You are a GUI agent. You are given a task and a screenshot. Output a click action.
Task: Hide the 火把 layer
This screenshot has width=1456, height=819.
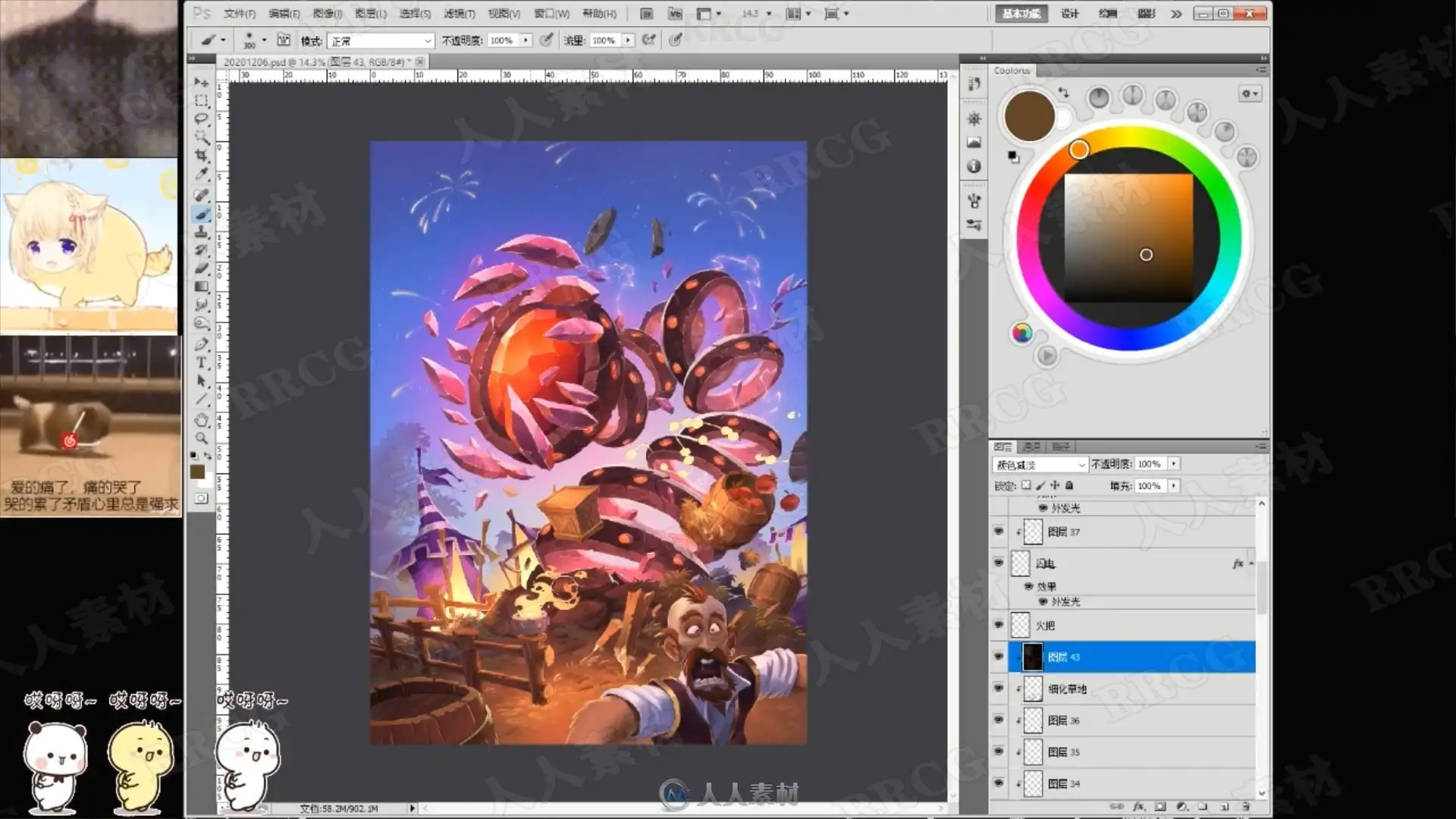point(998,625)
